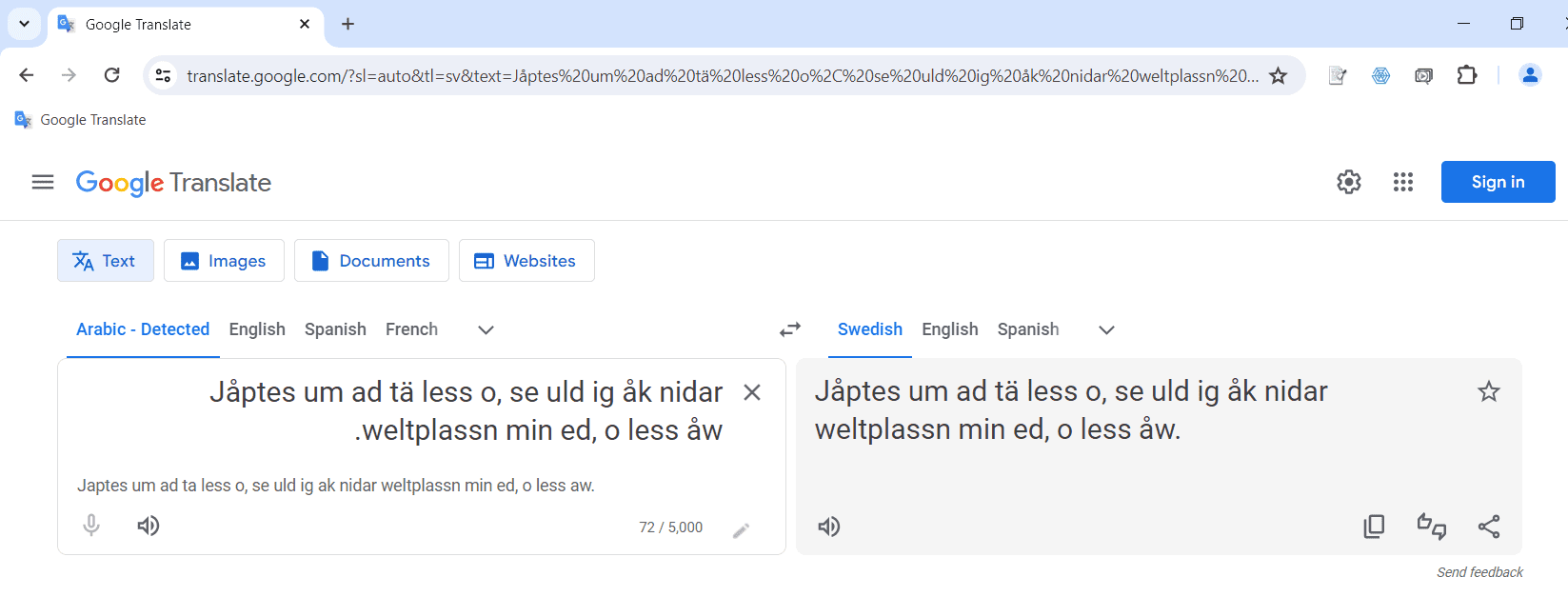Open the Chrome profile menu

tap(1530, 75)
